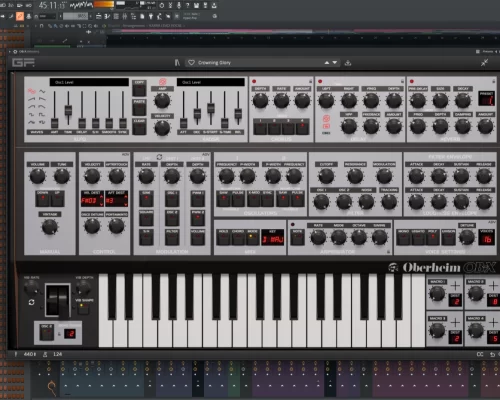
Task: Click the X-LFO Paste button
Action: (139, 107)
